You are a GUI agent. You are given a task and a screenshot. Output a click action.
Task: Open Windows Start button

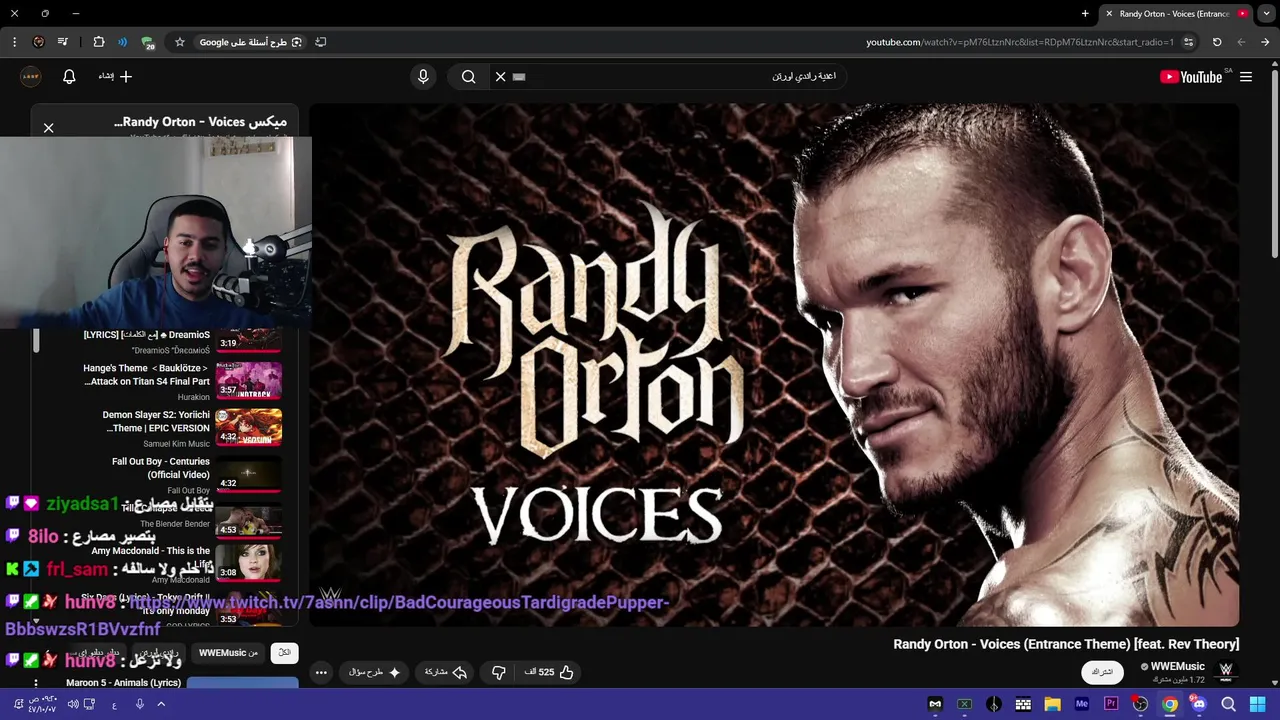click(x=1258, y=704)
